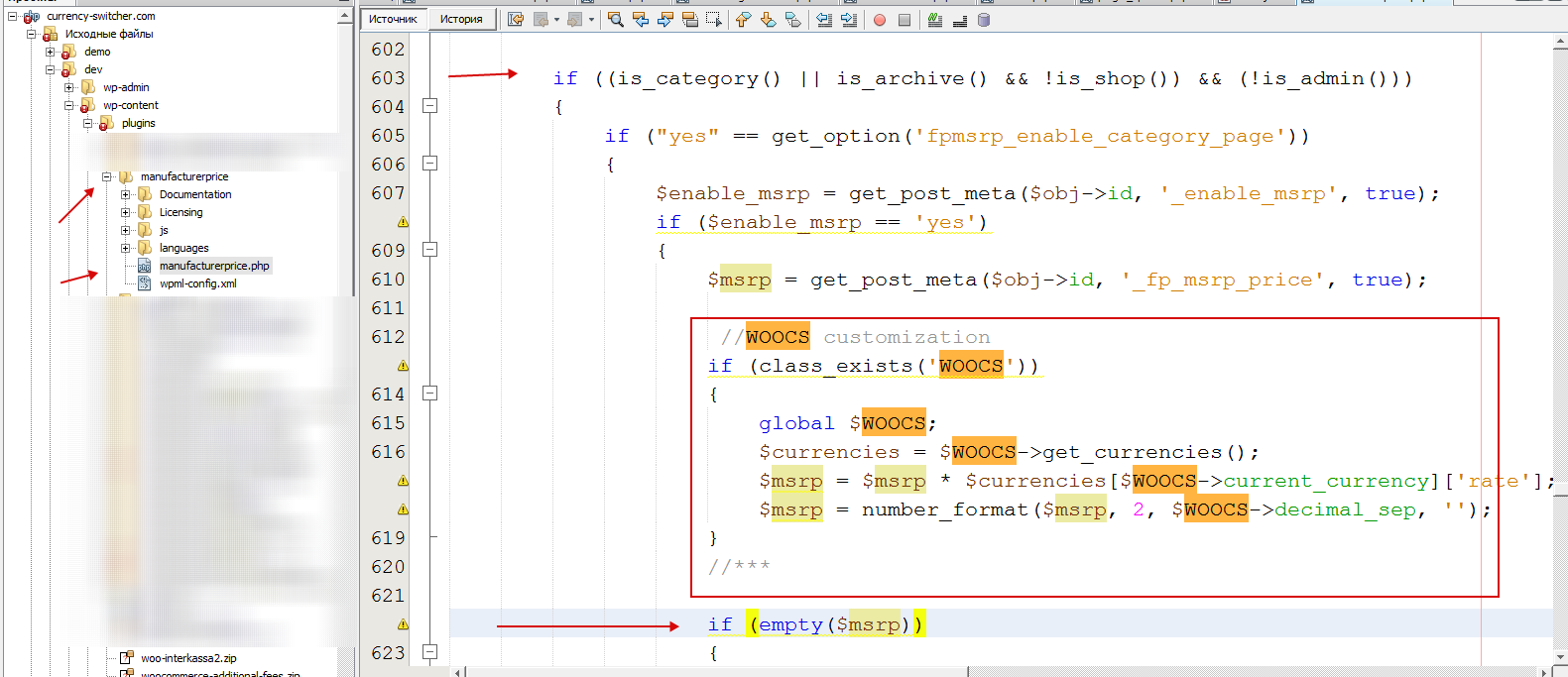Place the cursor on "if (empty($msrp))"

tap(815, 624)
